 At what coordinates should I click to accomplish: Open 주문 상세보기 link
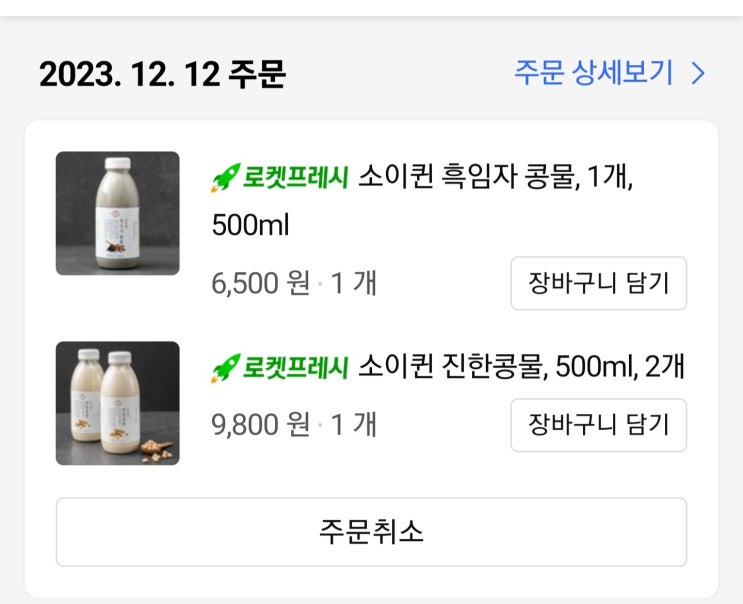[594, 73]
